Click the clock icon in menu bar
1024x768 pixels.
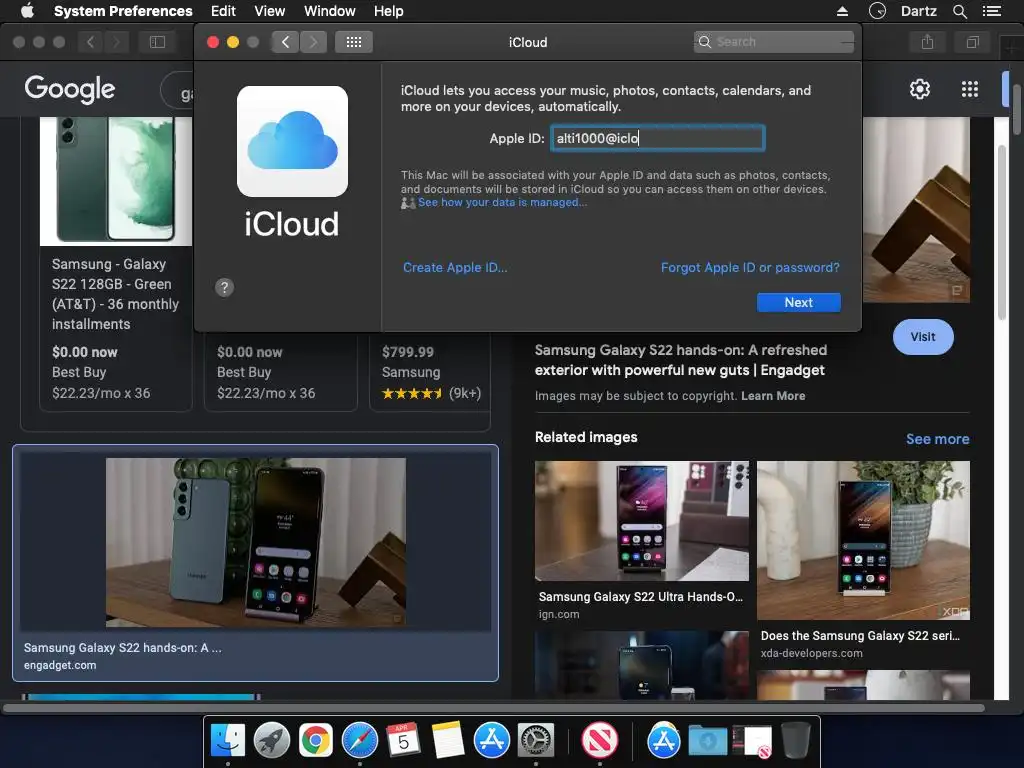point(877,11)
